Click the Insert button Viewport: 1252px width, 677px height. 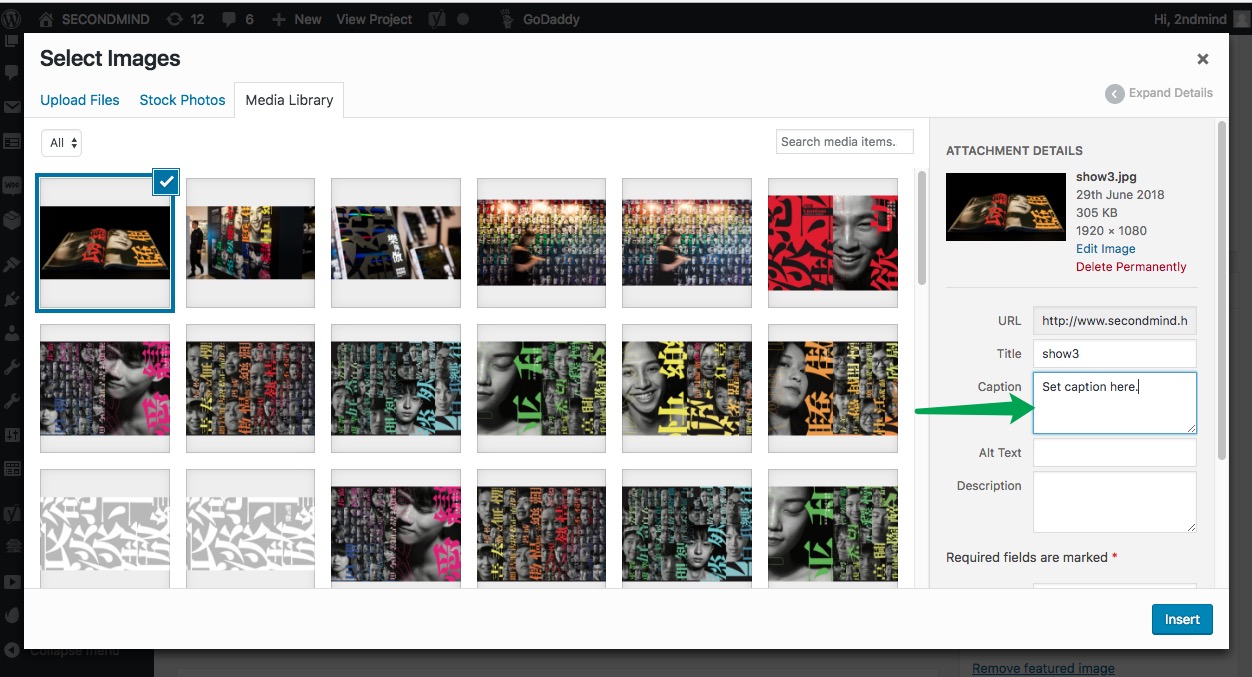pos(1182,619)
